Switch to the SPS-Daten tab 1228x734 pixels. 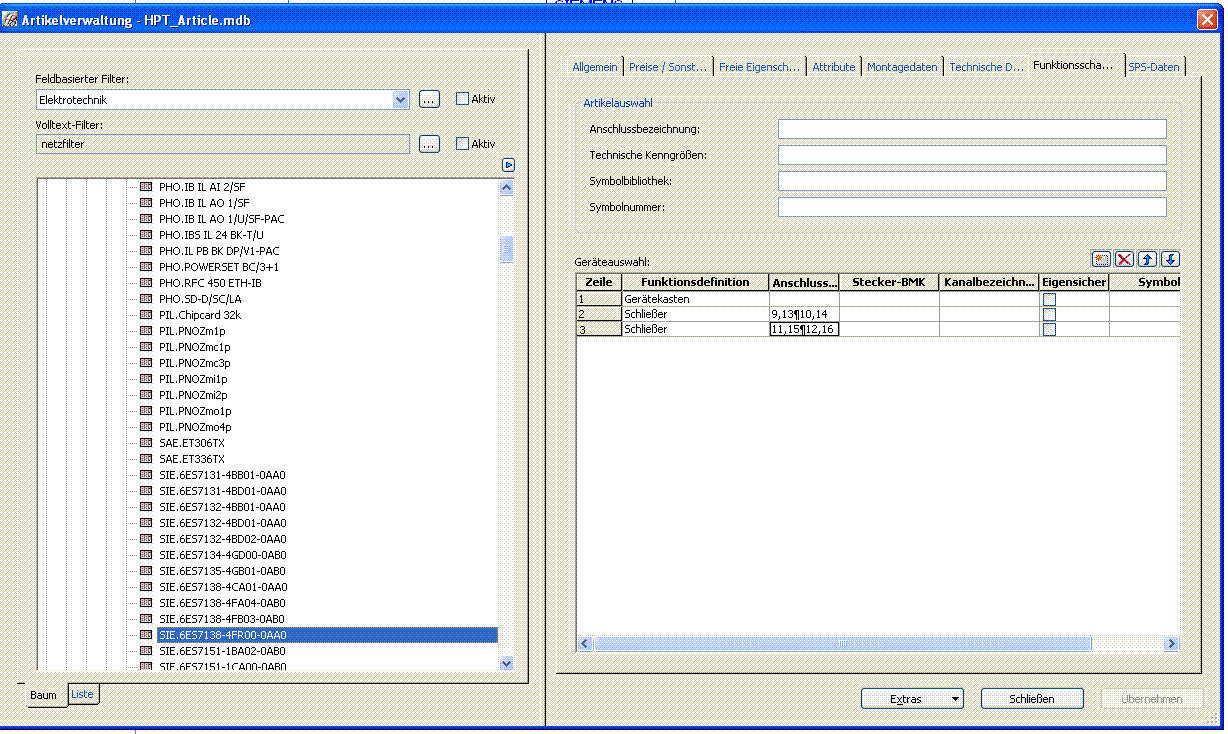coord(1154,67)
